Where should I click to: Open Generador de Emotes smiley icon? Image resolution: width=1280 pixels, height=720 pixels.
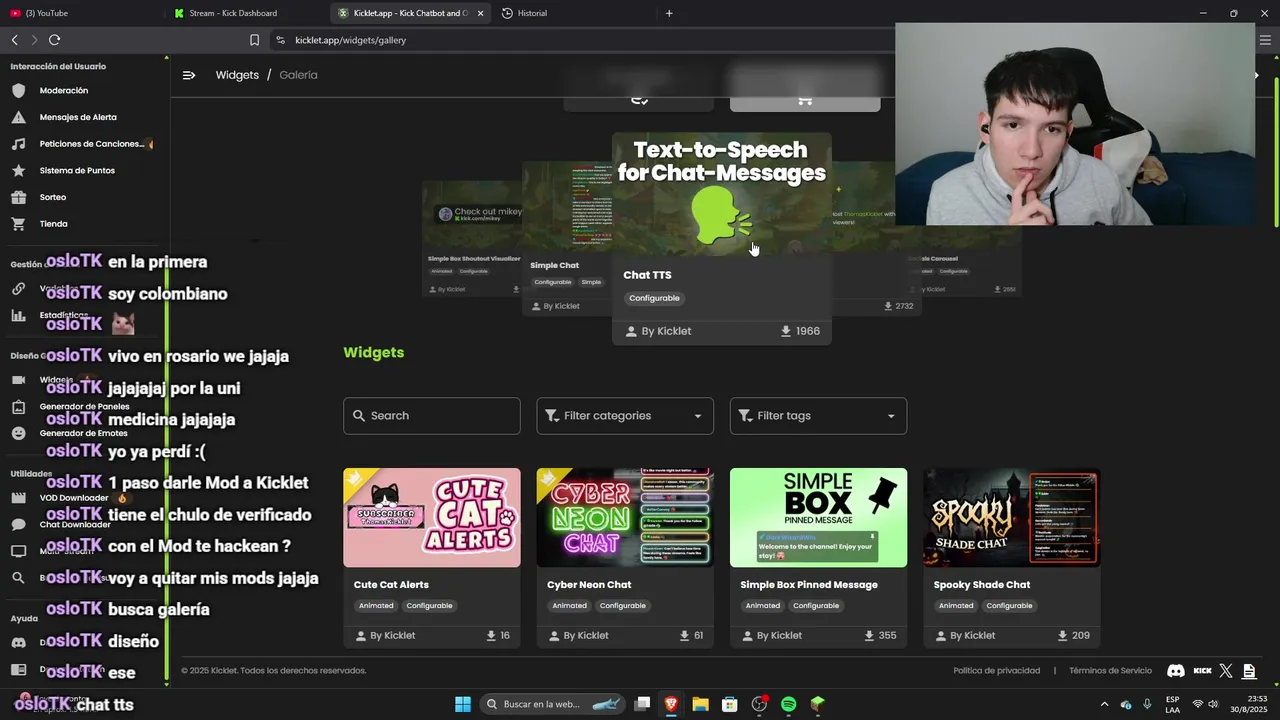pos(18,433)
